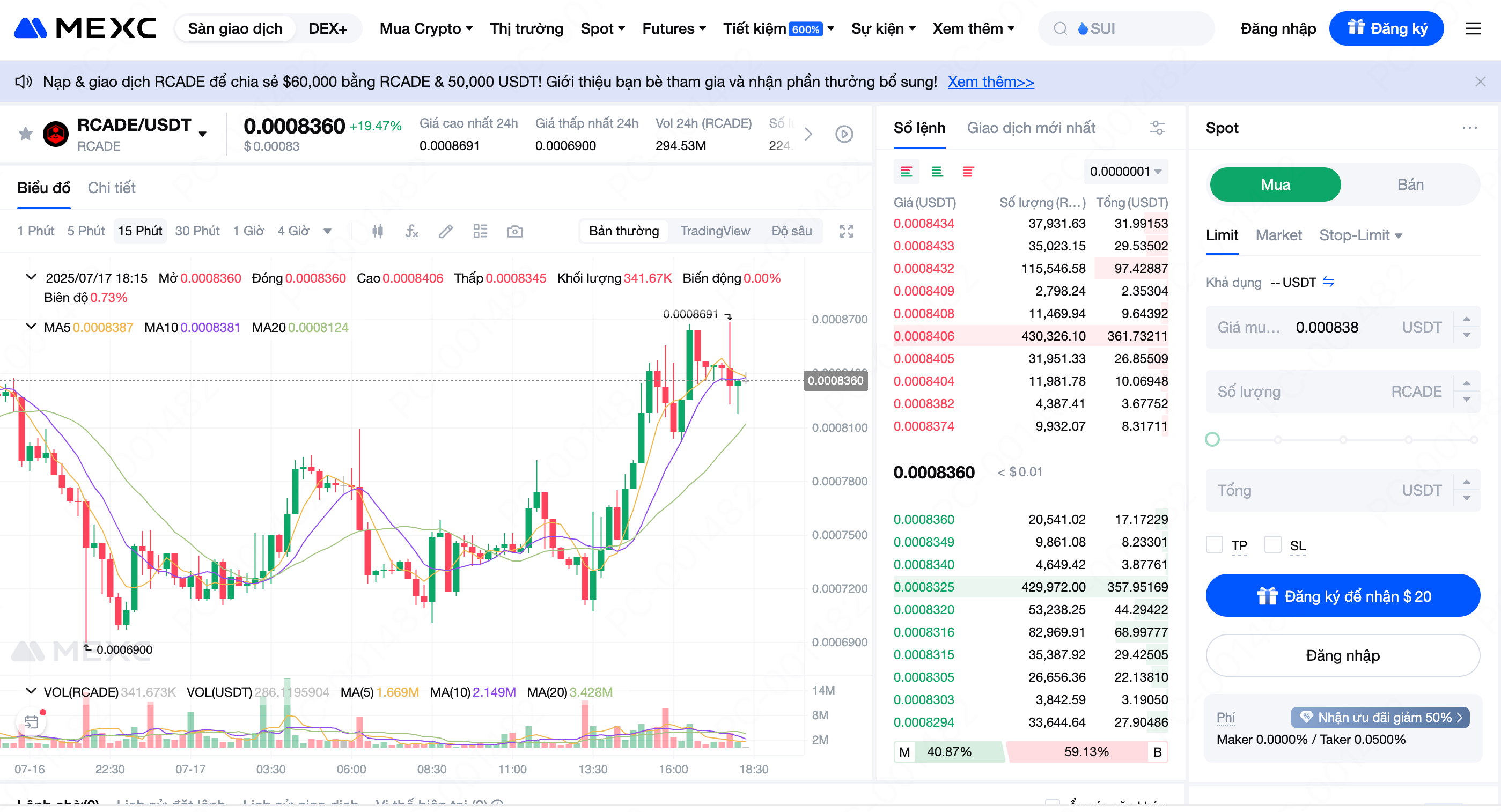Select the drawing pencil tool
This screenshot has height=812, width=1501.
pos(446,231)
